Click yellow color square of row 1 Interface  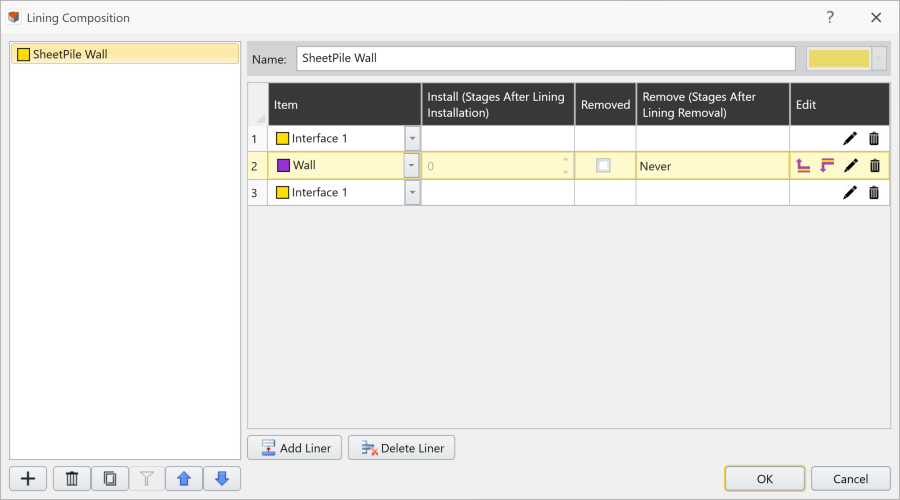(x=282, y=138)
